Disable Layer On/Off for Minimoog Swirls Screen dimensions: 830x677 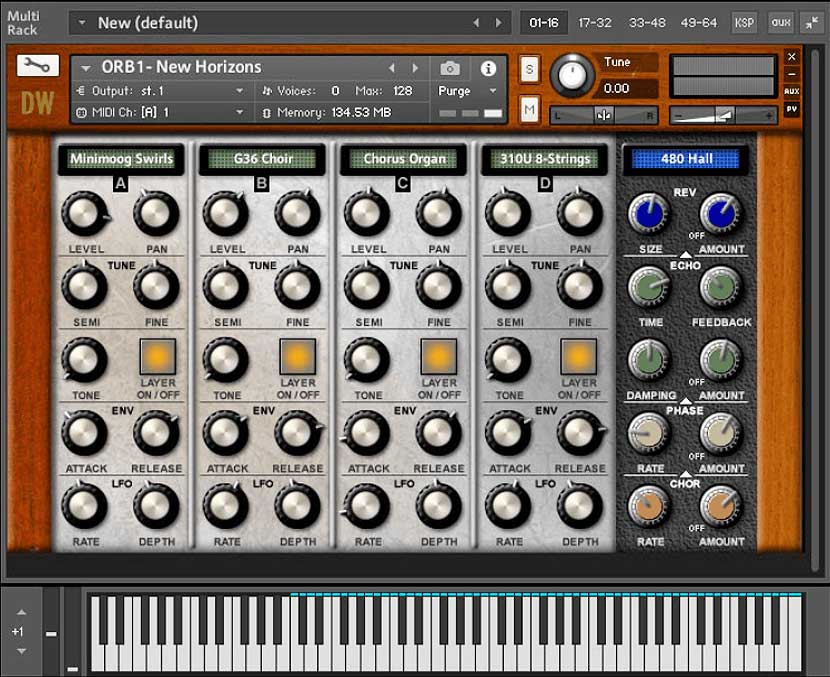point(159,359)
